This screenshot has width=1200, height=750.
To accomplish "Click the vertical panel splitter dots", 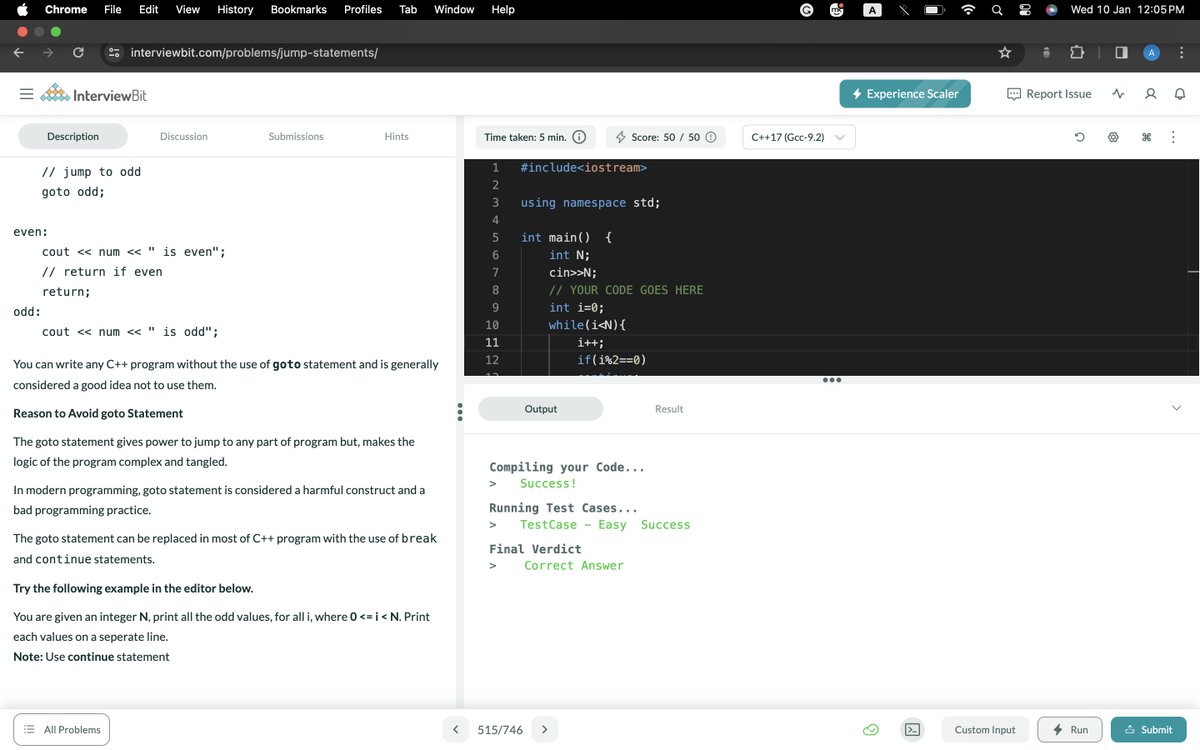I will click(x=459, y=412).
